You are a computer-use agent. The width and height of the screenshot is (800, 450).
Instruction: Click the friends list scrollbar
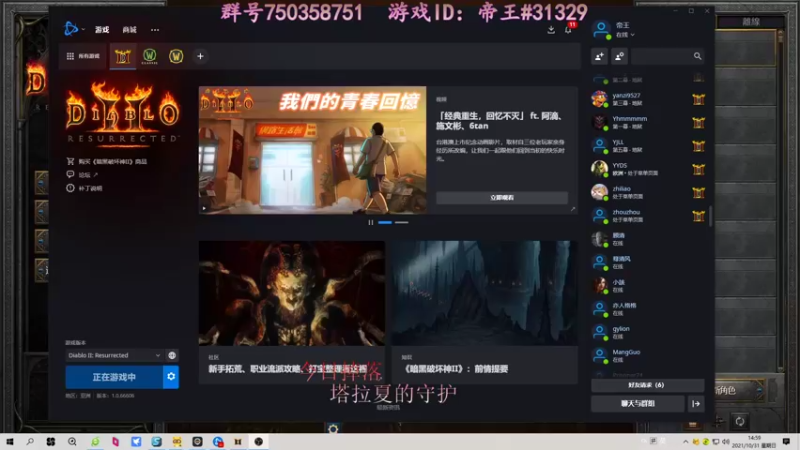coord(710,216)
